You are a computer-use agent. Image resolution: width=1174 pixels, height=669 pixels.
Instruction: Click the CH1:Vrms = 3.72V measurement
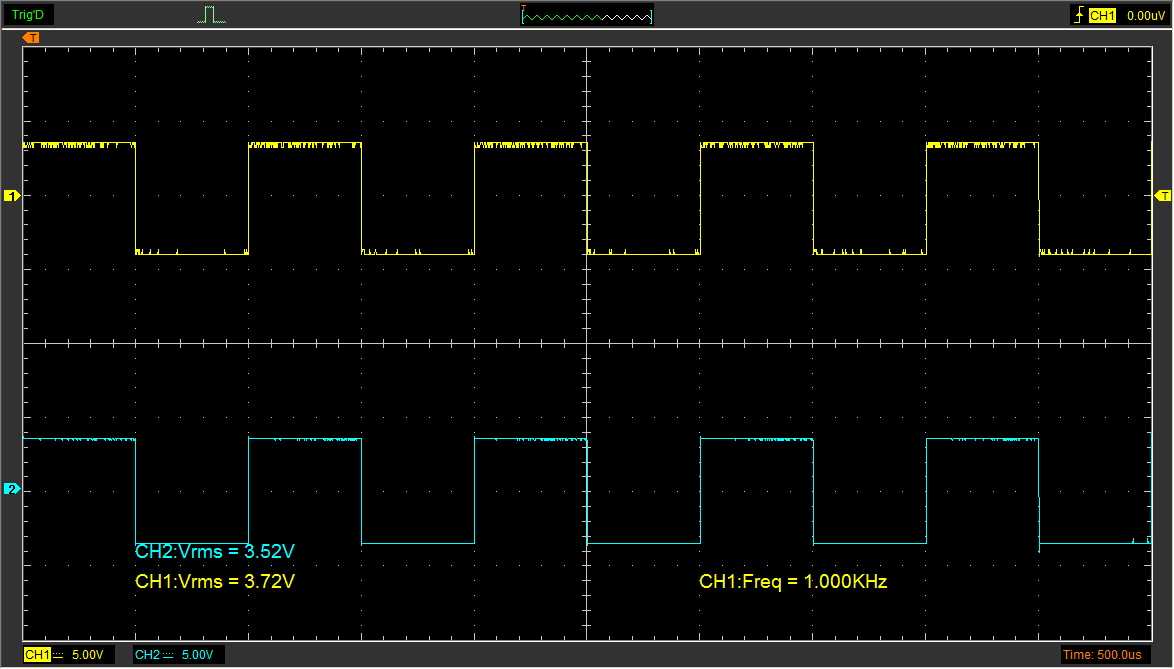coord(215,581)
